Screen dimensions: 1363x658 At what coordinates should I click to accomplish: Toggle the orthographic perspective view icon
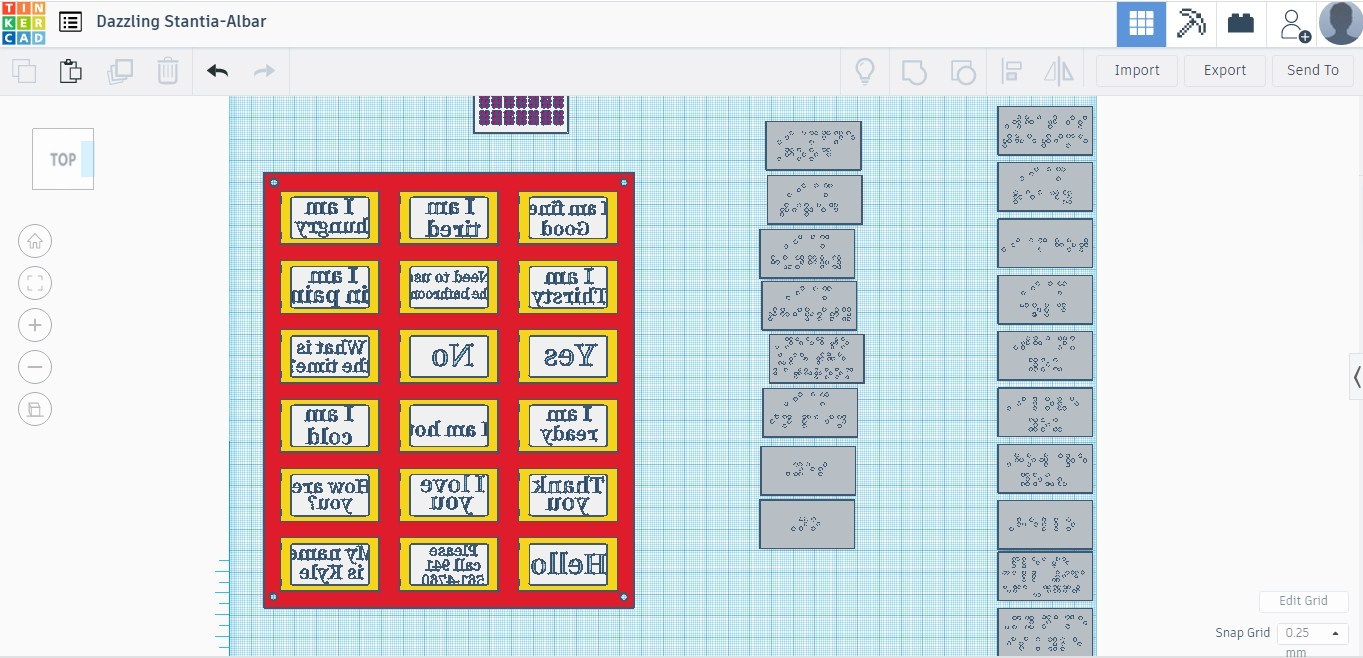pyautogui.click(x=35, y=409)
